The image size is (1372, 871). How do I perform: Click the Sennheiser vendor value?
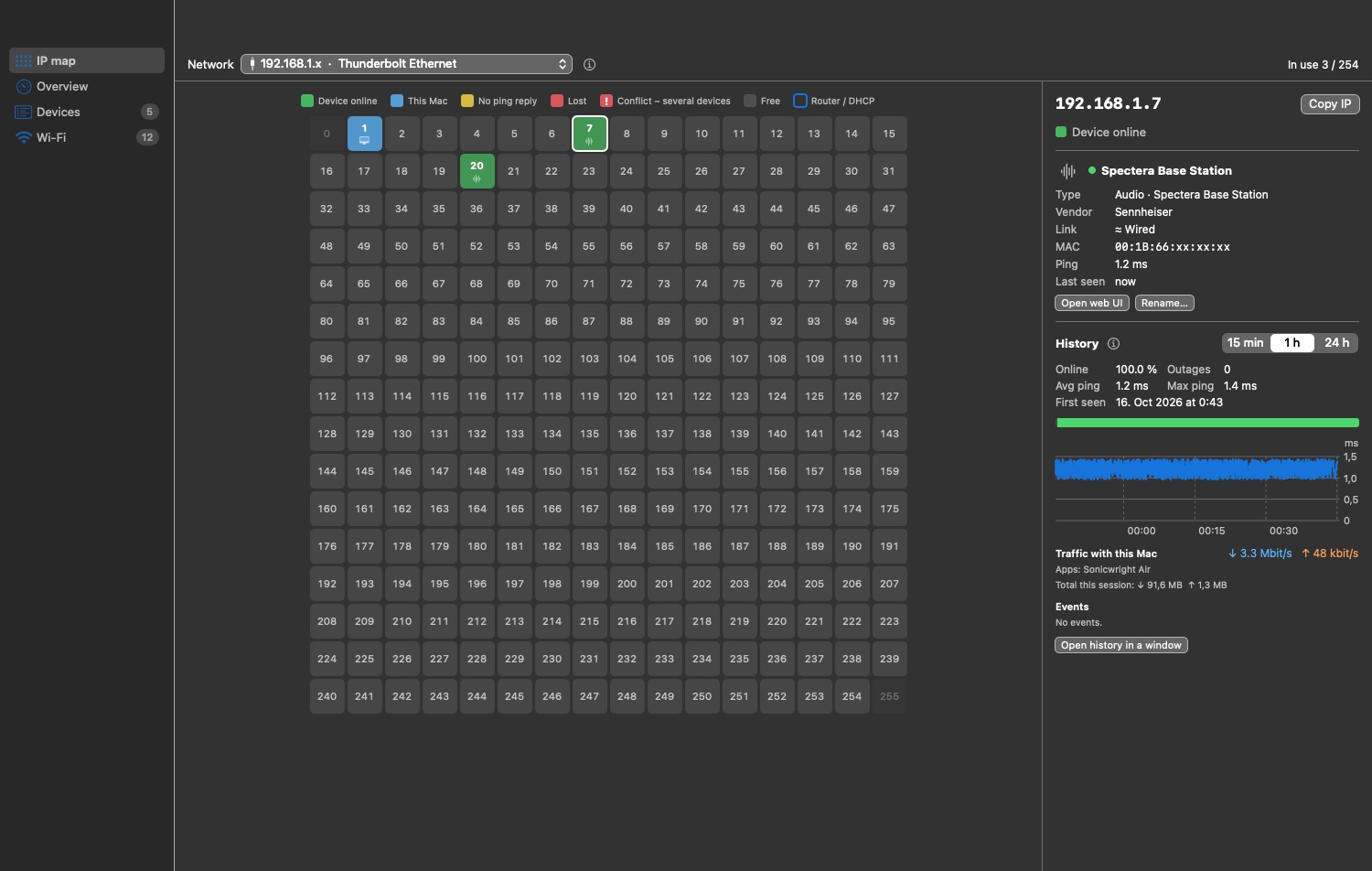click(1143, 212)
